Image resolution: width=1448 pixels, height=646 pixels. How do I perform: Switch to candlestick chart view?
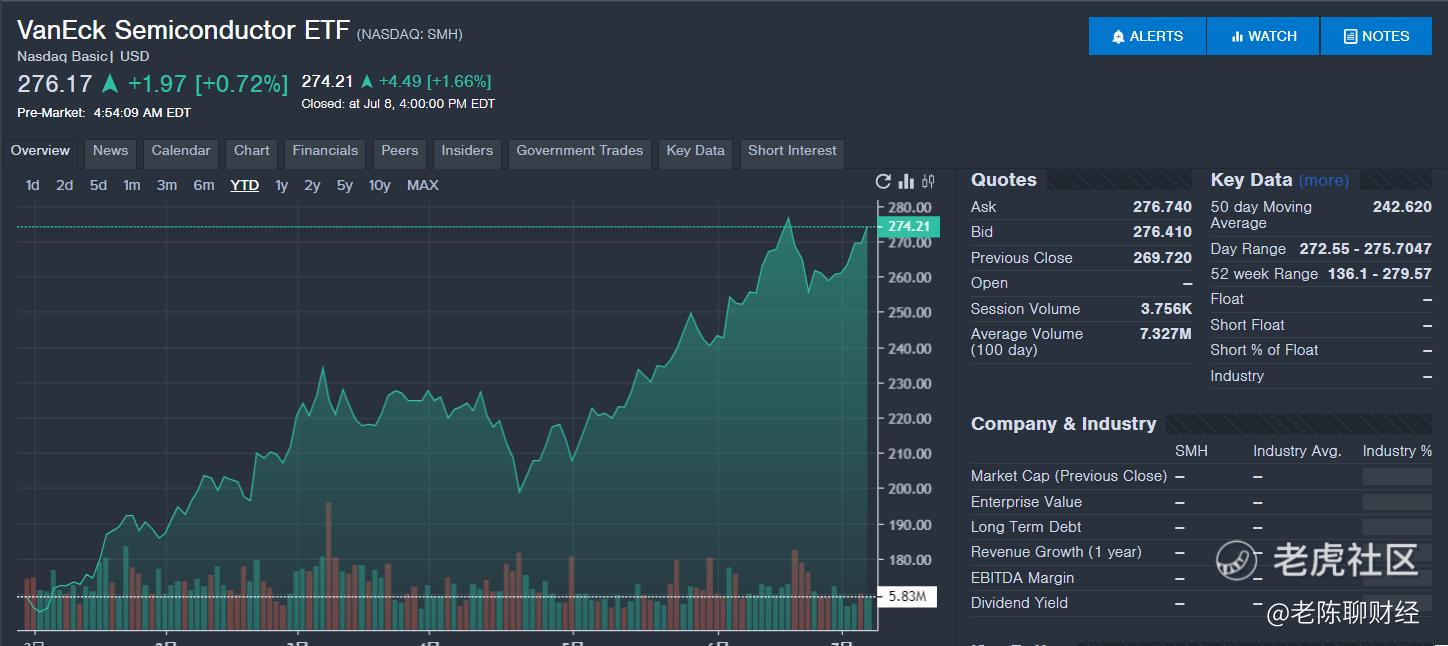click(x=929, y=181)
